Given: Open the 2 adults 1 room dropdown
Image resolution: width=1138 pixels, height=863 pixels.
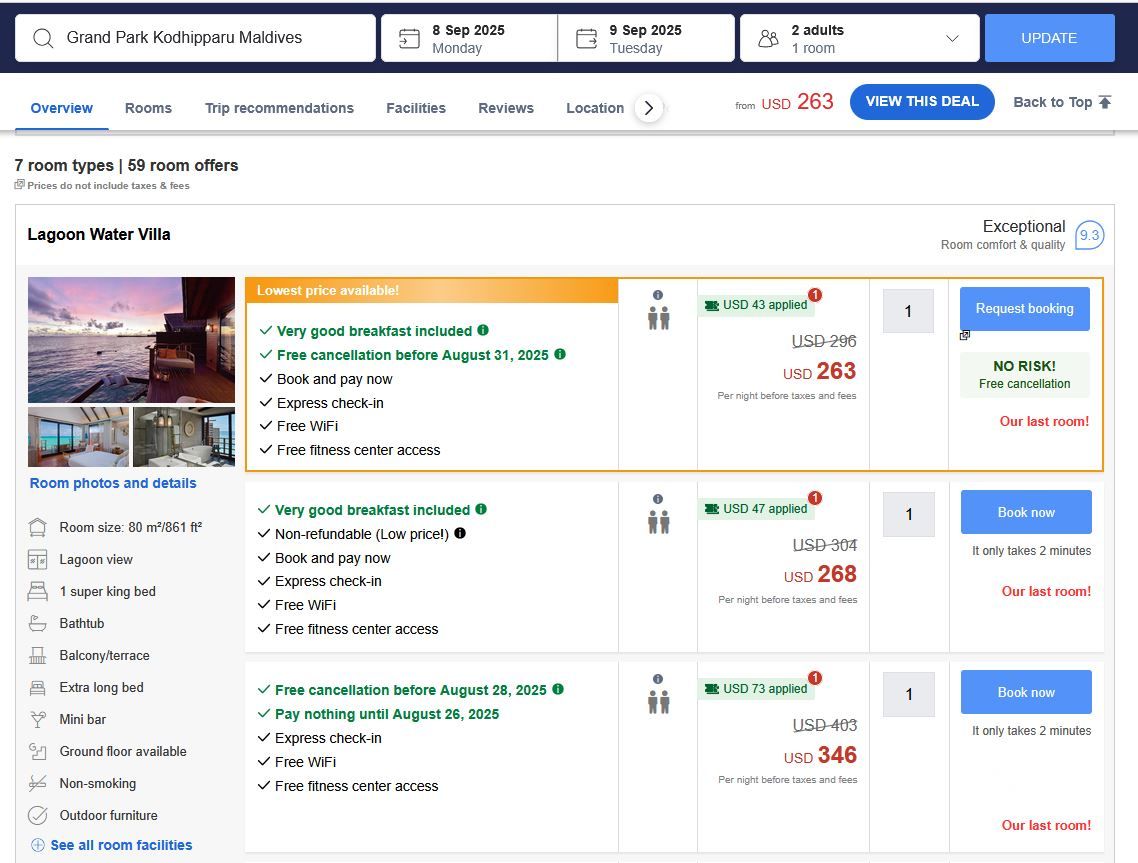Looking at the screenshot, I should click(x=951, y=38).
